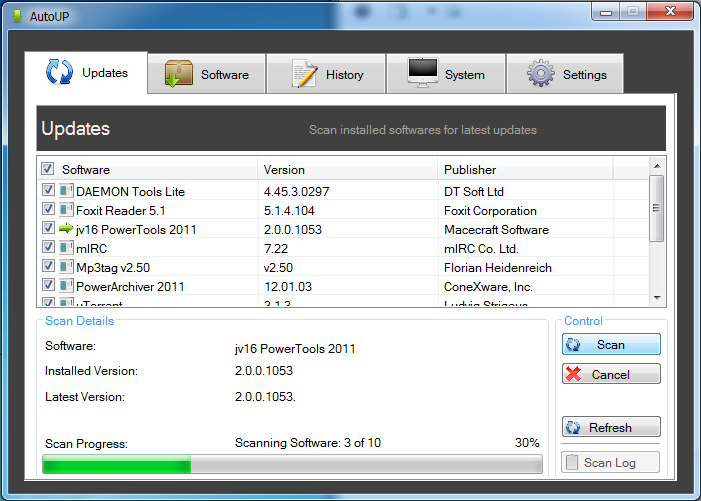Click version 12.01.03 cell
Screen dimensions: 701x501
[288, 286]
